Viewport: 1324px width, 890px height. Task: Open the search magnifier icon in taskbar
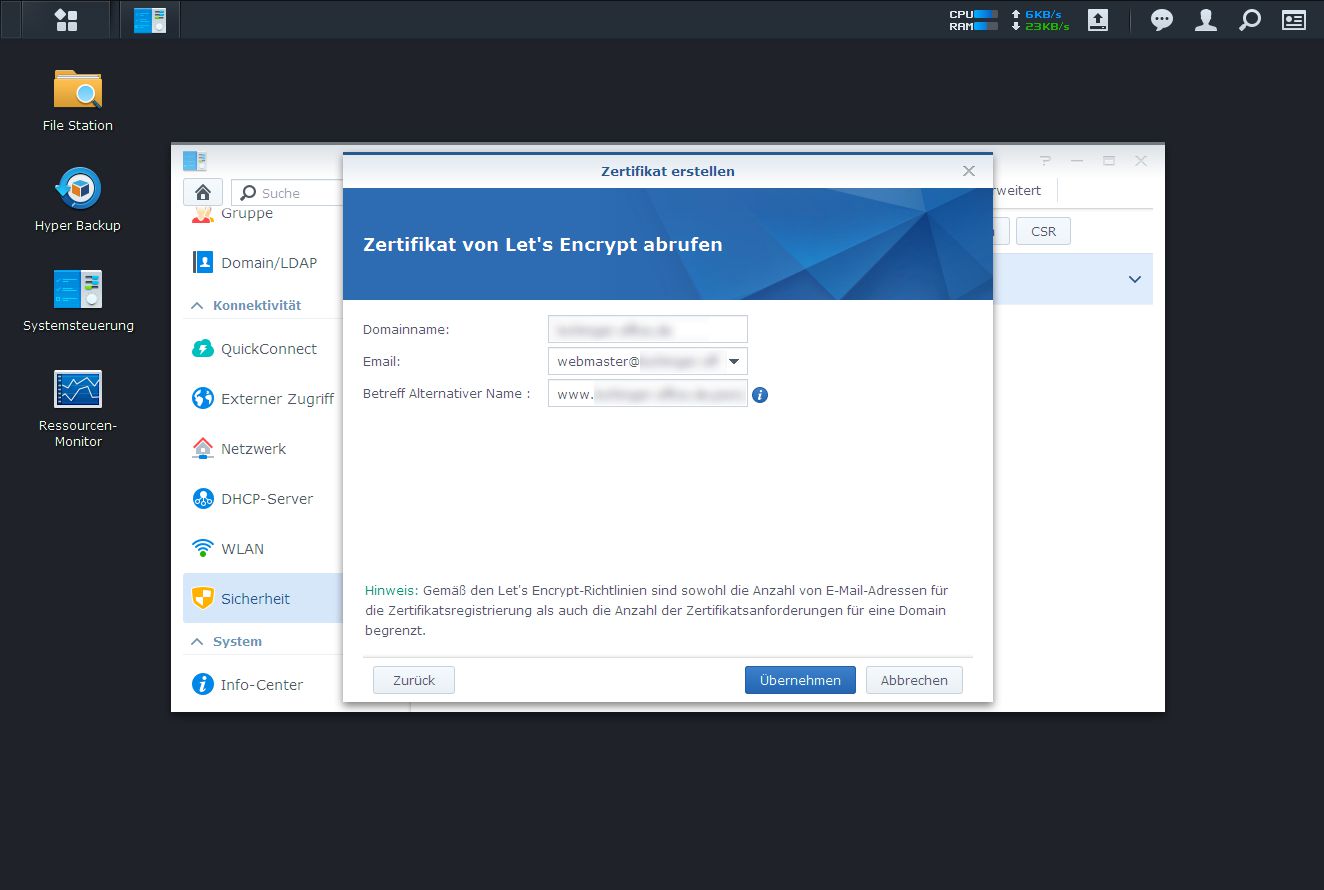[x=1250, y=20]
